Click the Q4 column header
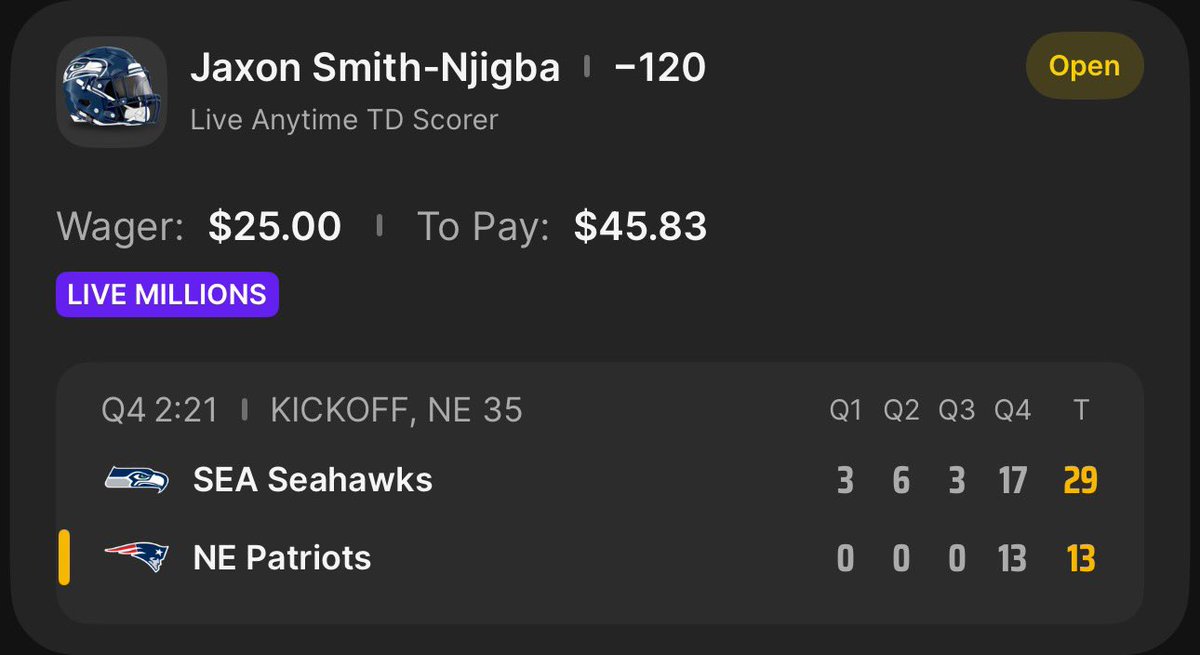The width and height of the screenshot is (1200, 655). (1012, 411)
